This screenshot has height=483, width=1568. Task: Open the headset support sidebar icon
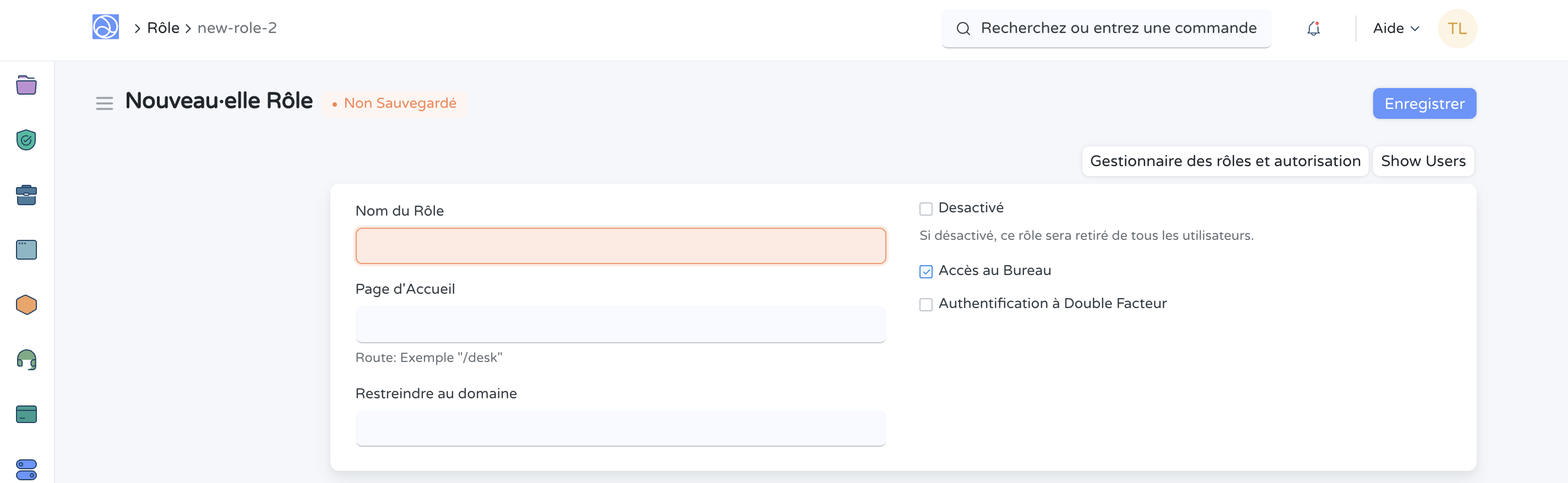click(26, 360)
